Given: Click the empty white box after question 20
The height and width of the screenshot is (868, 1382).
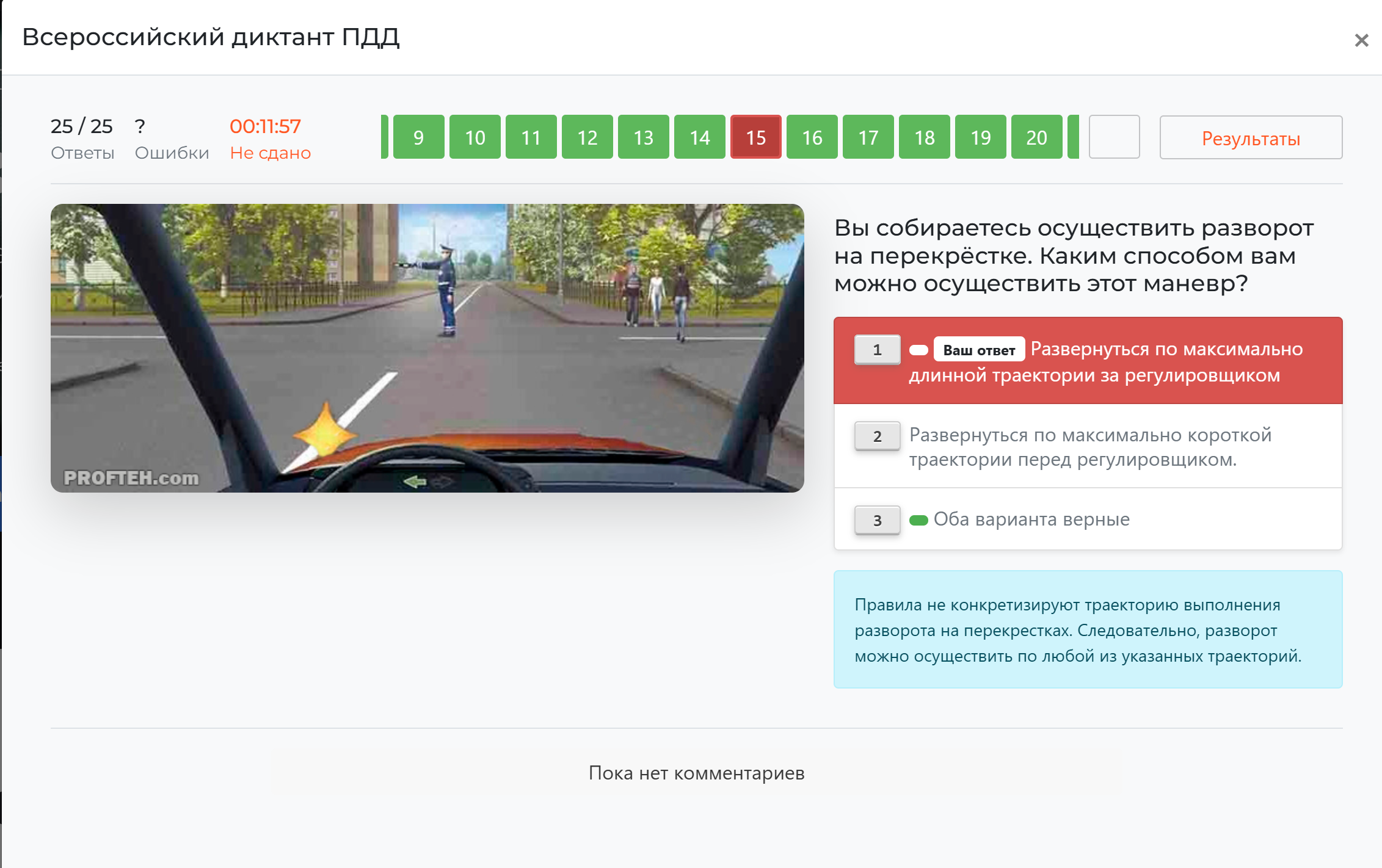Looking at the screenshot, I should [x=1115, y=137].
